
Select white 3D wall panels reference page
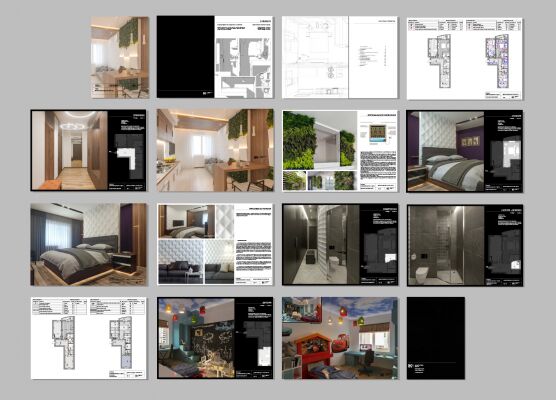215,244
